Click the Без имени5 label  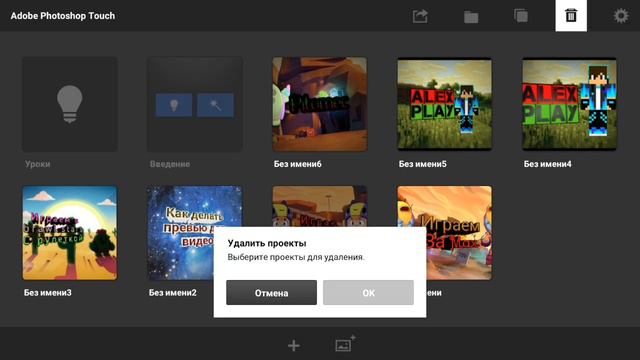point(422,164)
